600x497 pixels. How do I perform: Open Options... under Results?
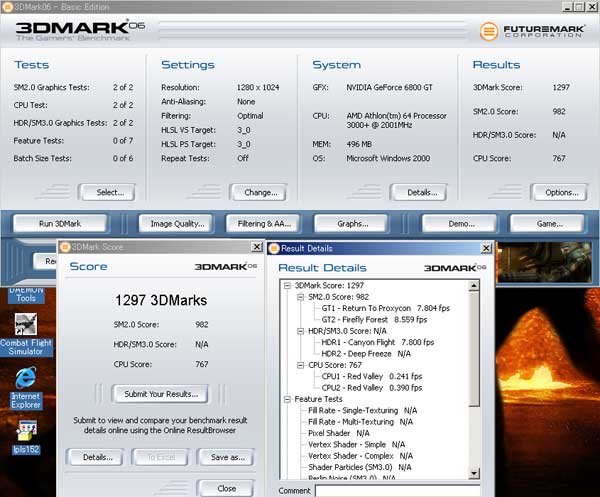559,192
